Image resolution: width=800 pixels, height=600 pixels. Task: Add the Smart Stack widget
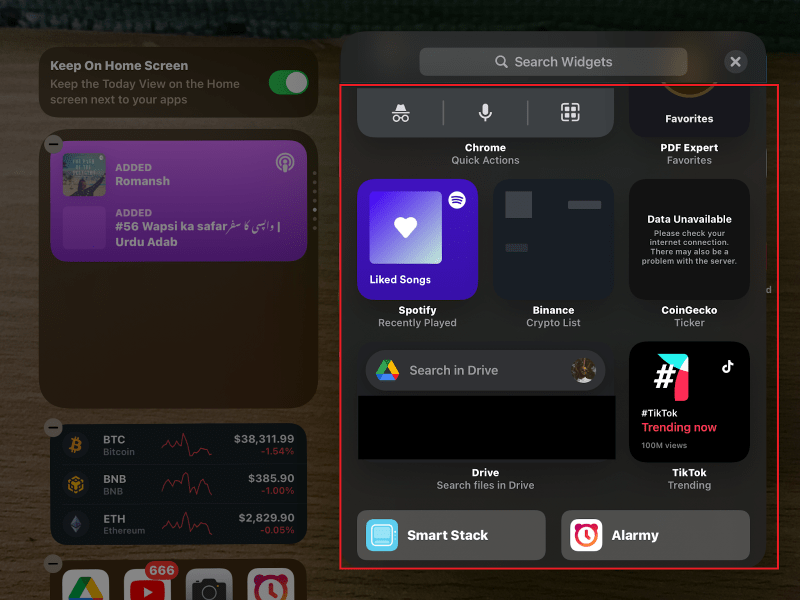pos(451,535)
